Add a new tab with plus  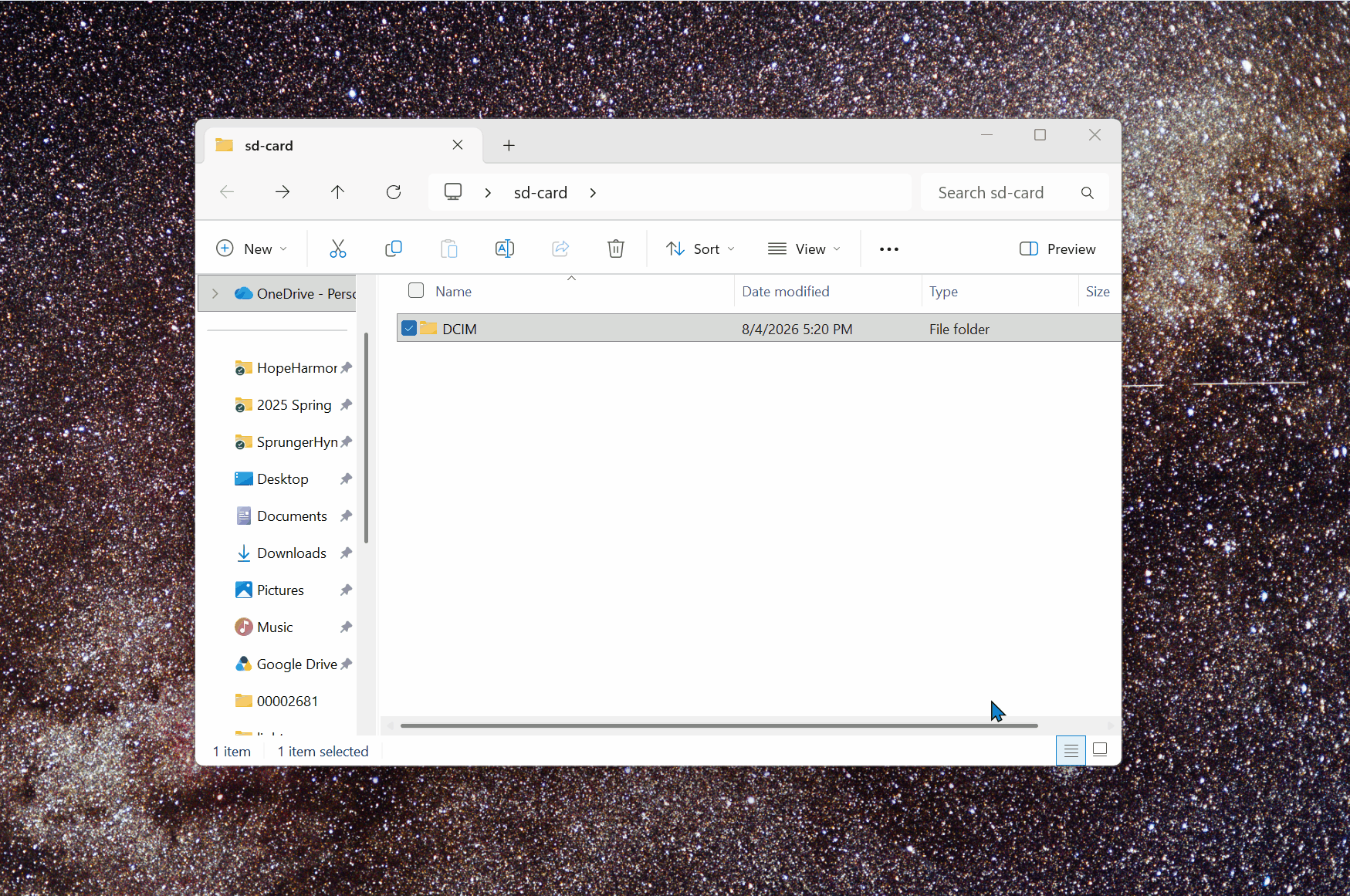point(509,145)
